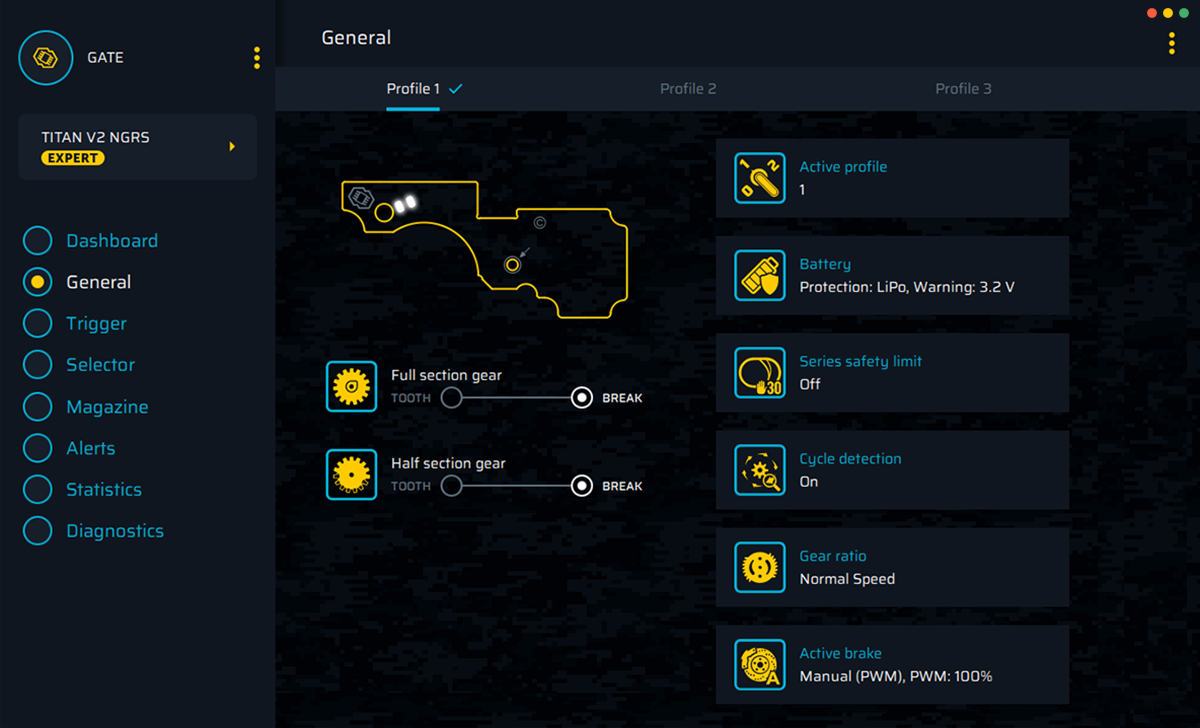Open the Trigger settings page
The image size is (1200, 728).
[96, 323]
